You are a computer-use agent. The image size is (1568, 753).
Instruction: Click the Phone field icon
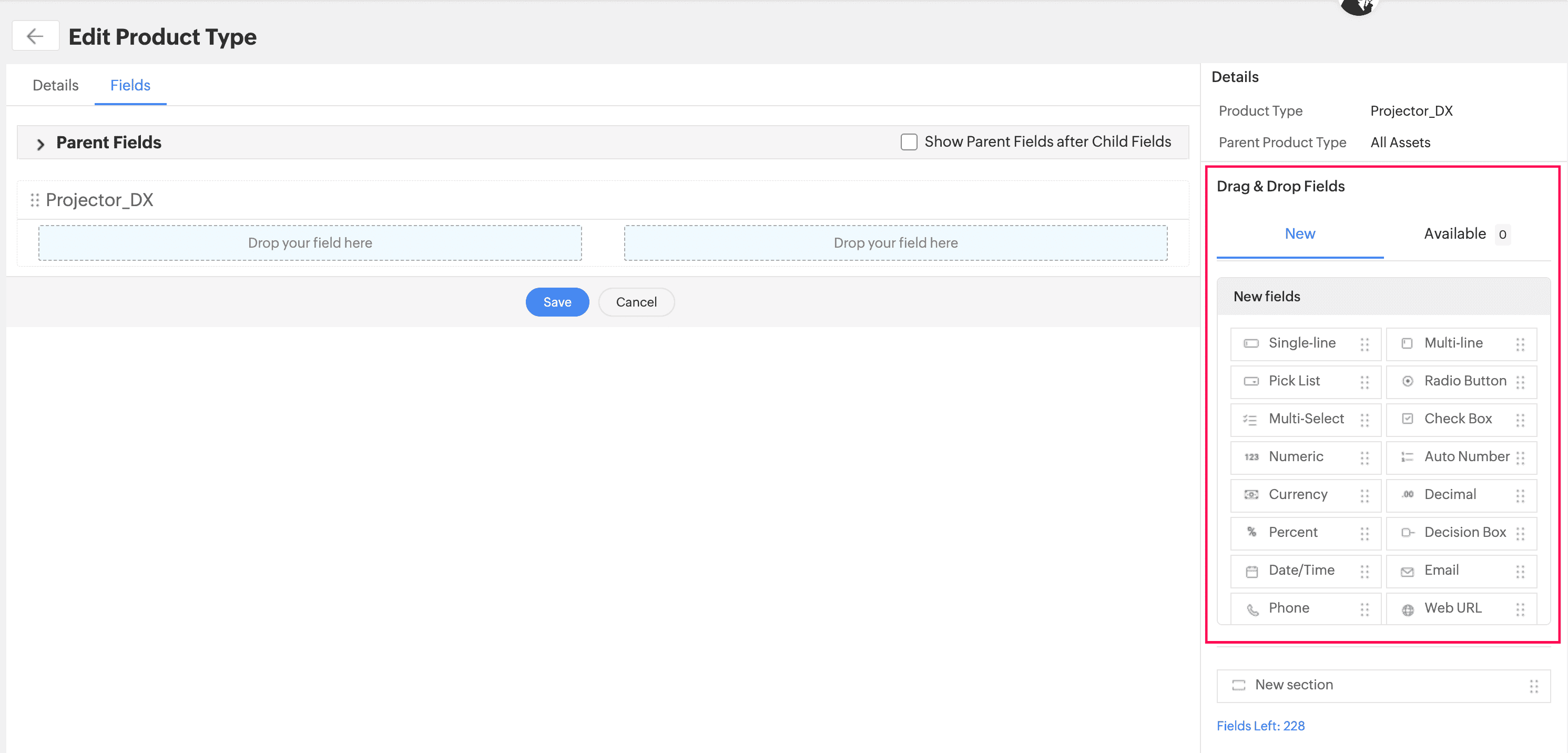point(1252,609)
